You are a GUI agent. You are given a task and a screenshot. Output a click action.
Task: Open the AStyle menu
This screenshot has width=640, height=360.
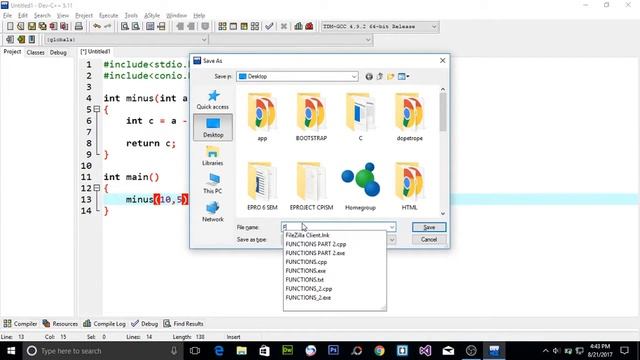[x=152, y=16]
